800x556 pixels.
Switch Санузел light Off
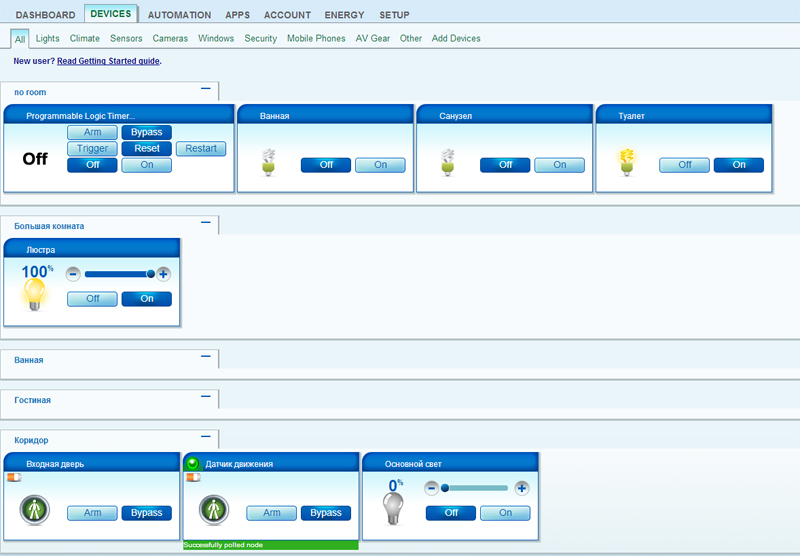pyautogui.click(x=505, y=165)
